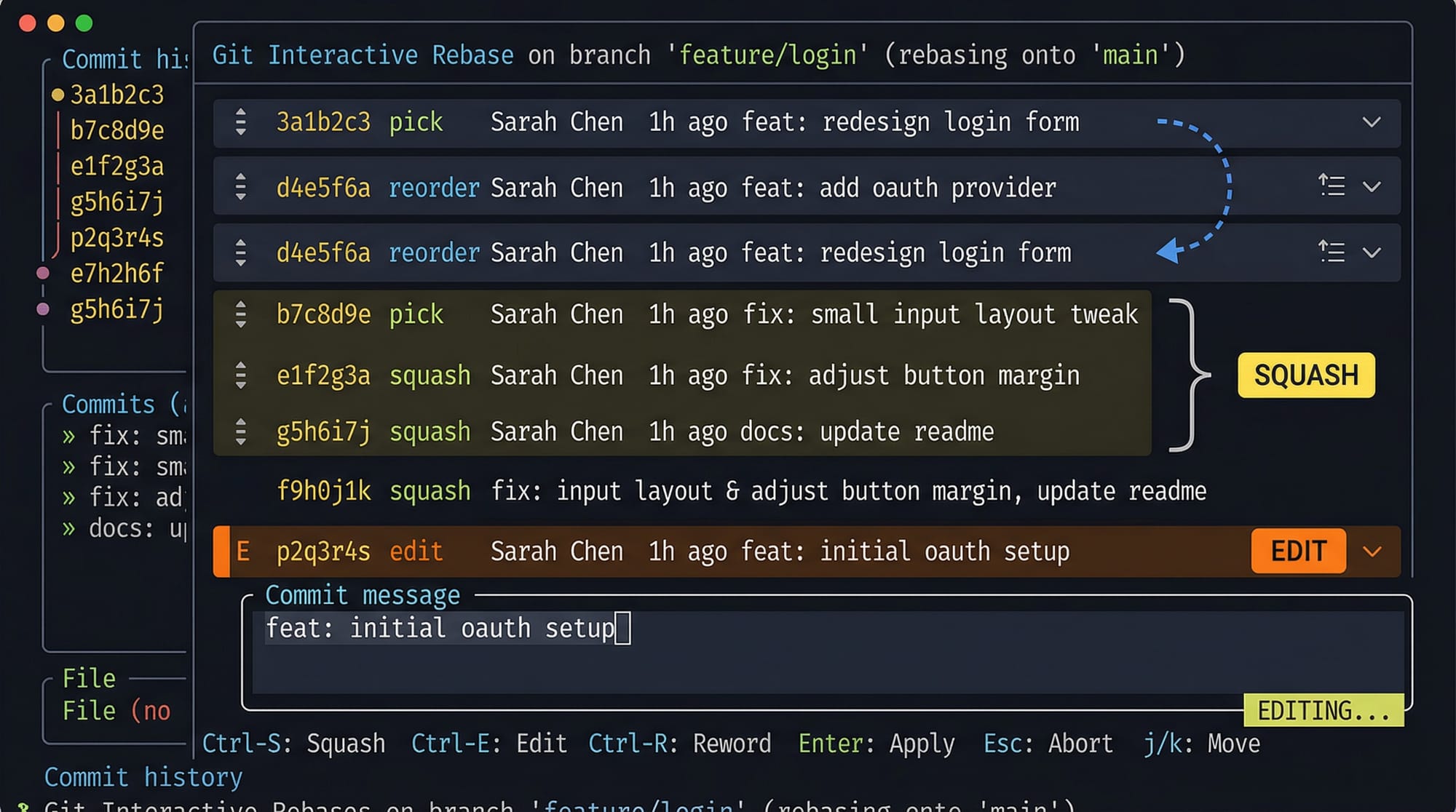
Task: Click the drag handle on the 3a1b2c3 pick row
Action: (240, 122)
